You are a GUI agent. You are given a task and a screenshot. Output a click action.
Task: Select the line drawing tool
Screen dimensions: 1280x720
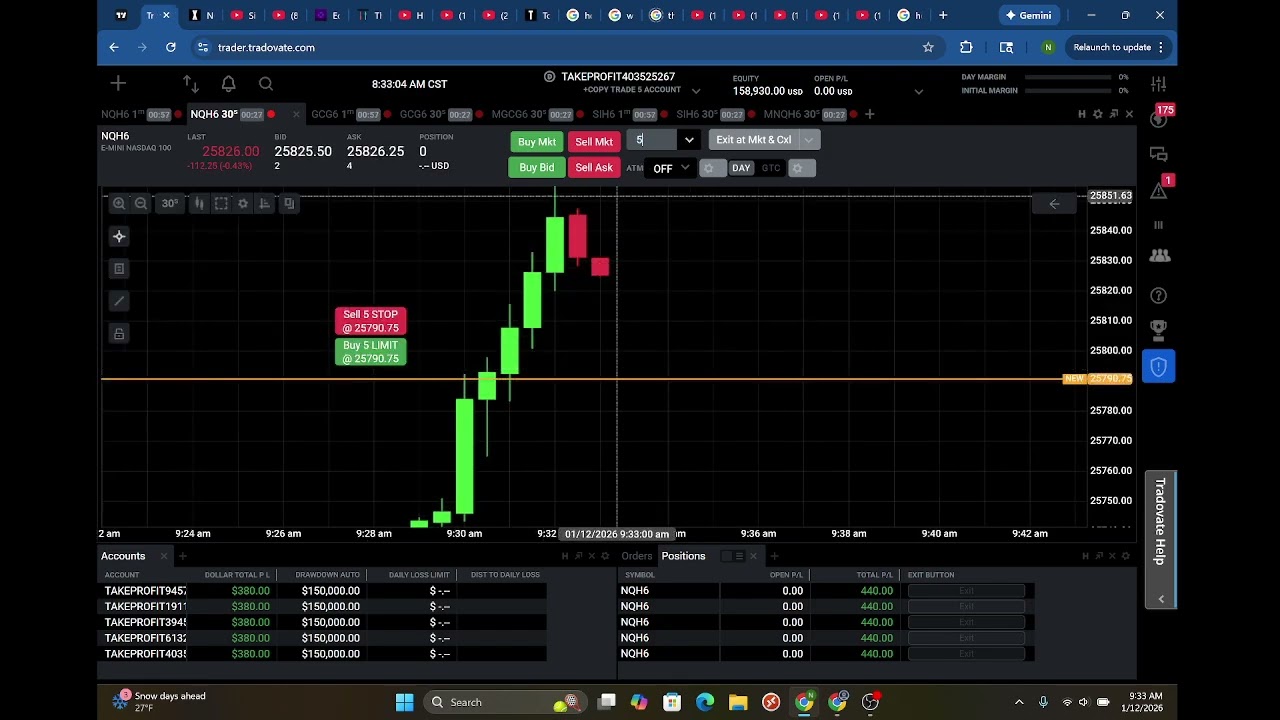pos(119,301)
